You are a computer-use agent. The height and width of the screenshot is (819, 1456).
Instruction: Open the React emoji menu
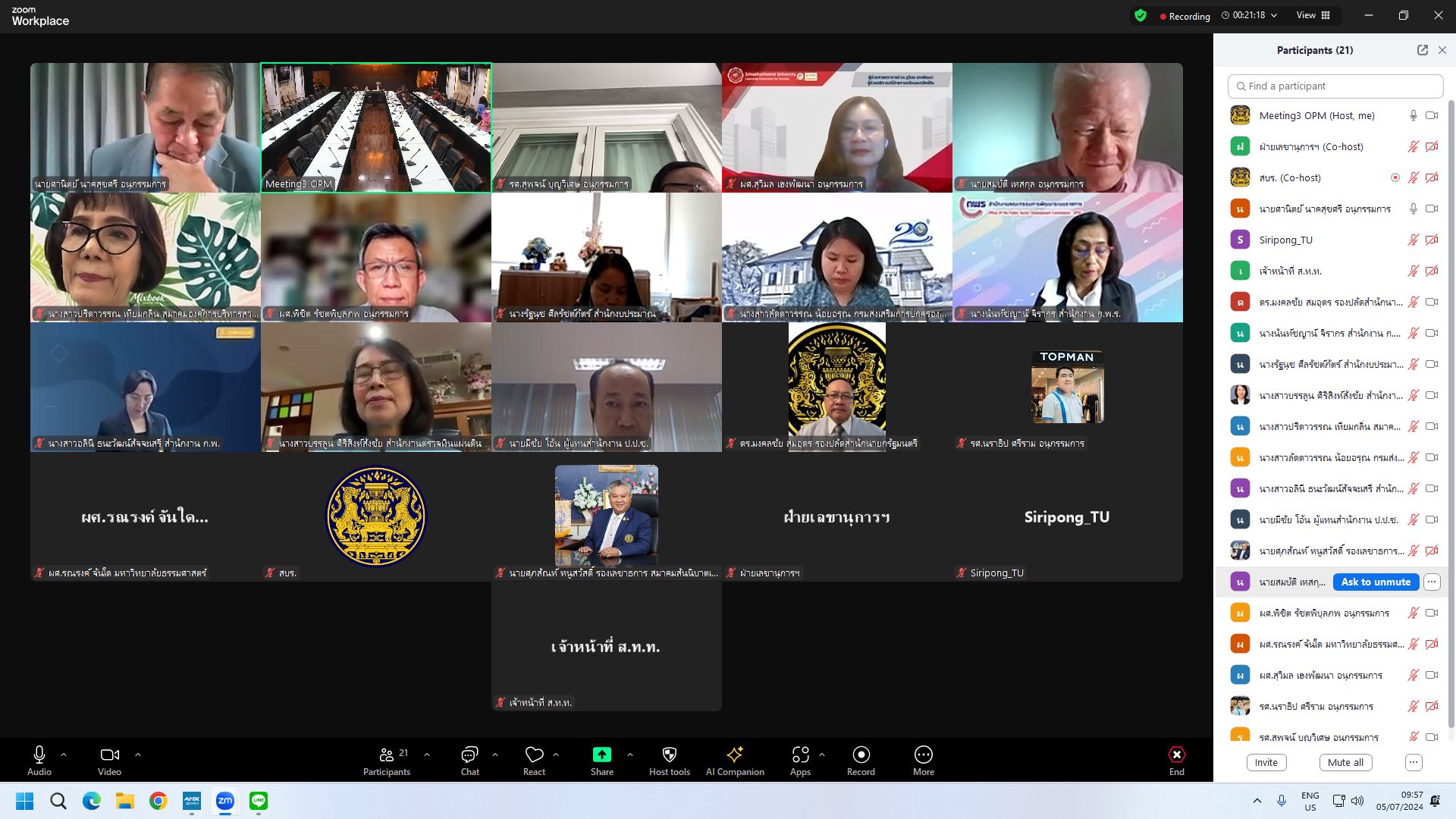(534, 761)
